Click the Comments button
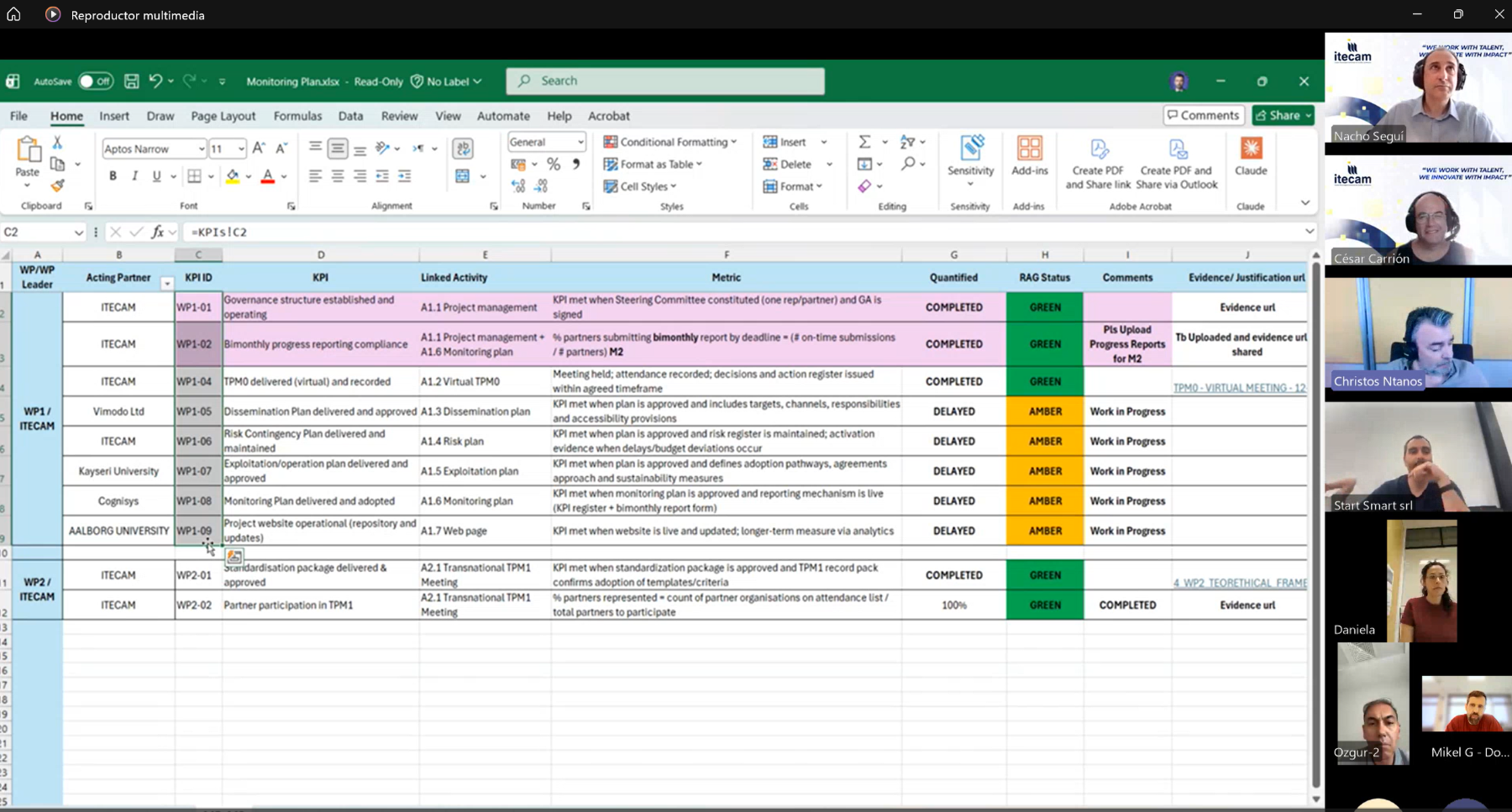Screen dimensions: 1512x812 [x=1204, y=115]
